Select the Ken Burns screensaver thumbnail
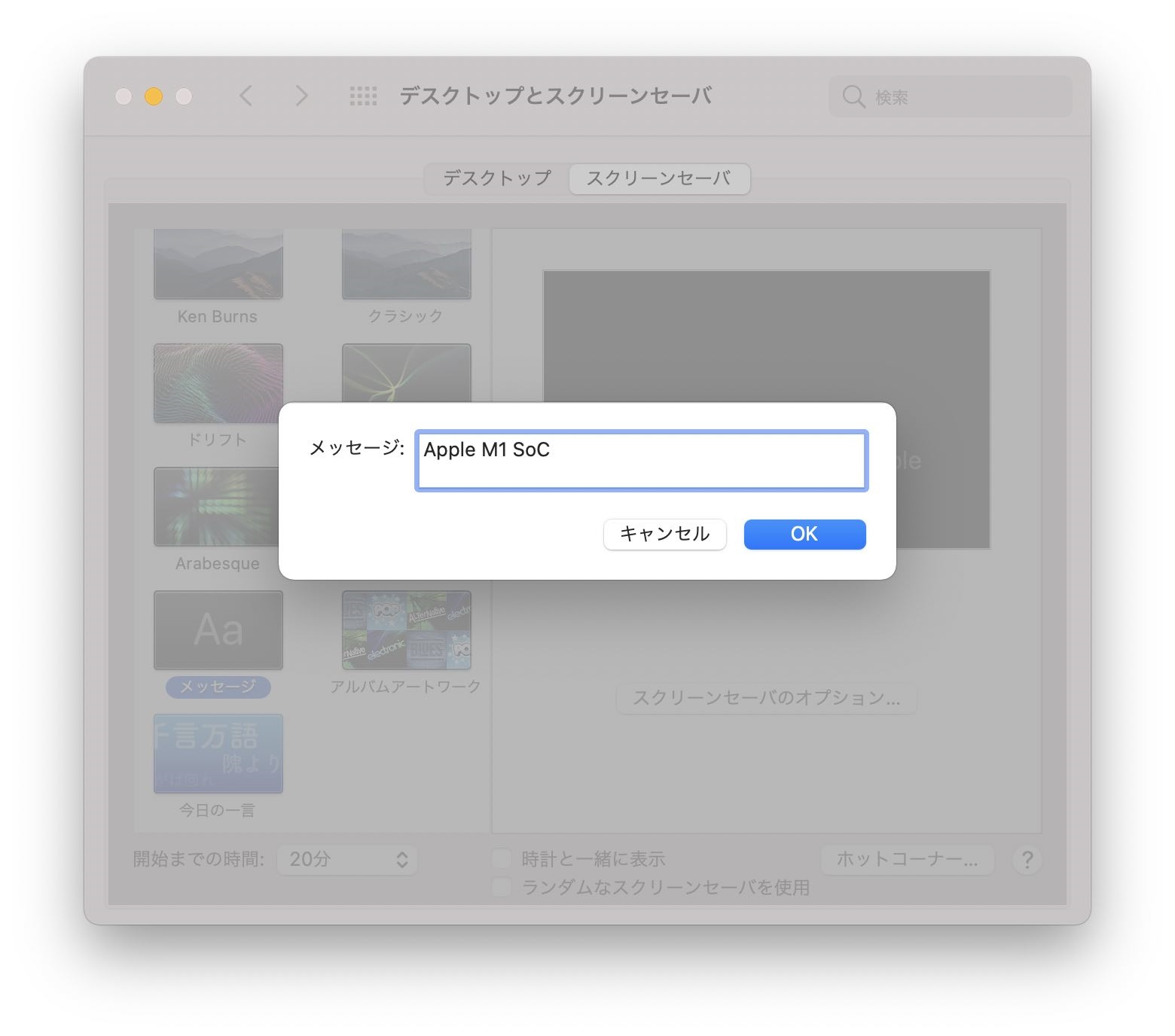The image size is (1175, 1036). click(x=218, y=264)
